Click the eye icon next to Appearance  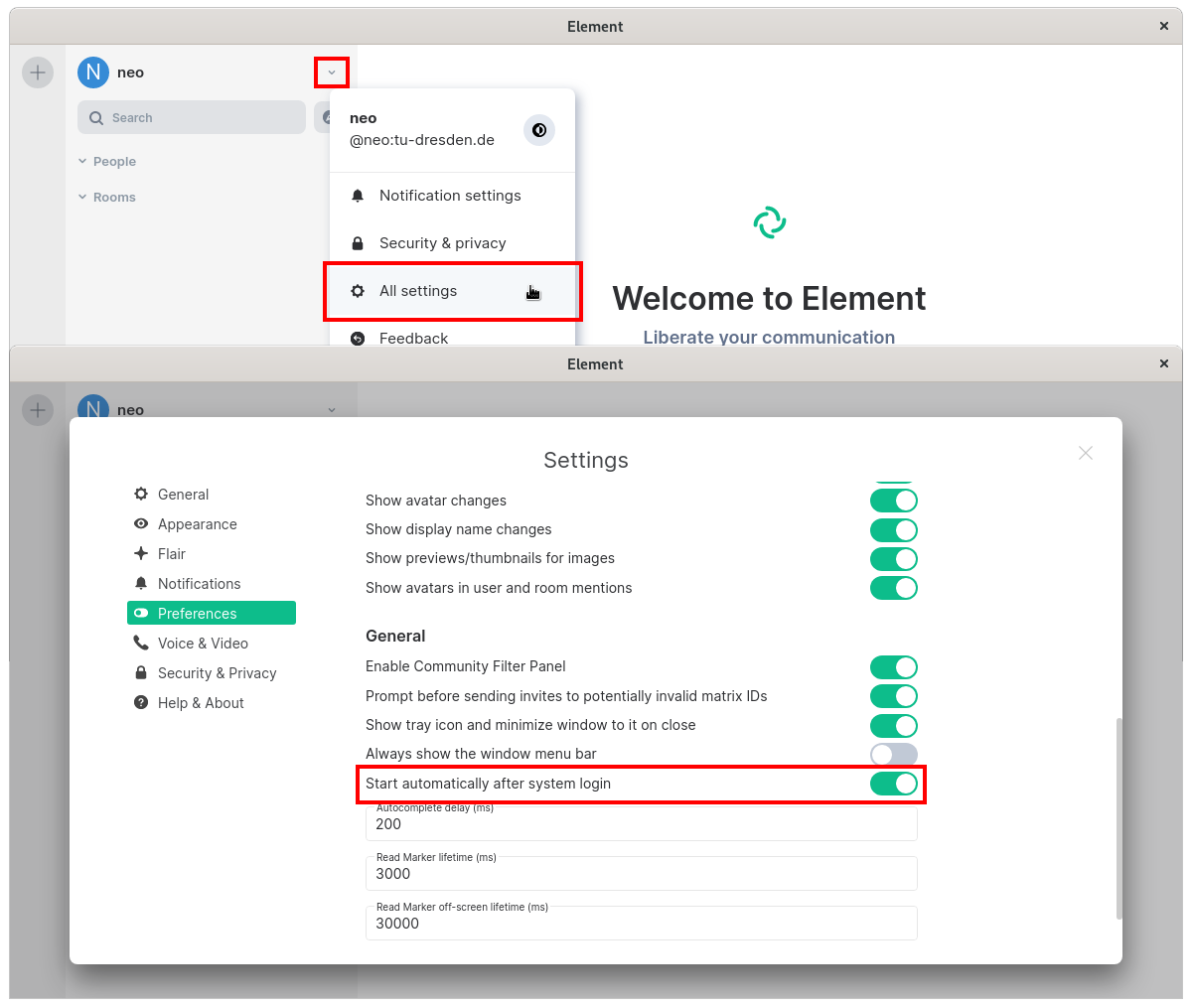pyautogui.click(x=141, y=524)
